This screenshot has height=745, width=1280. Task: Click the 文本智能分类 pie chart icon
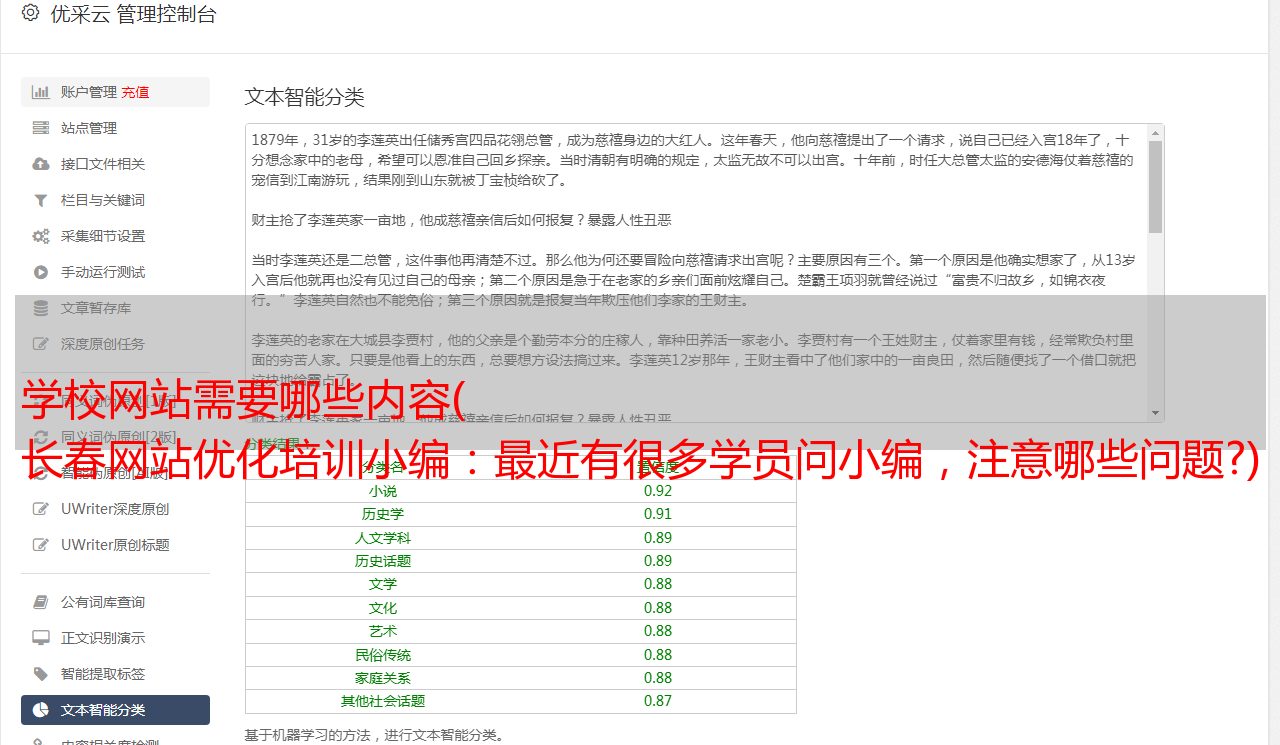[x=41, y=710]
